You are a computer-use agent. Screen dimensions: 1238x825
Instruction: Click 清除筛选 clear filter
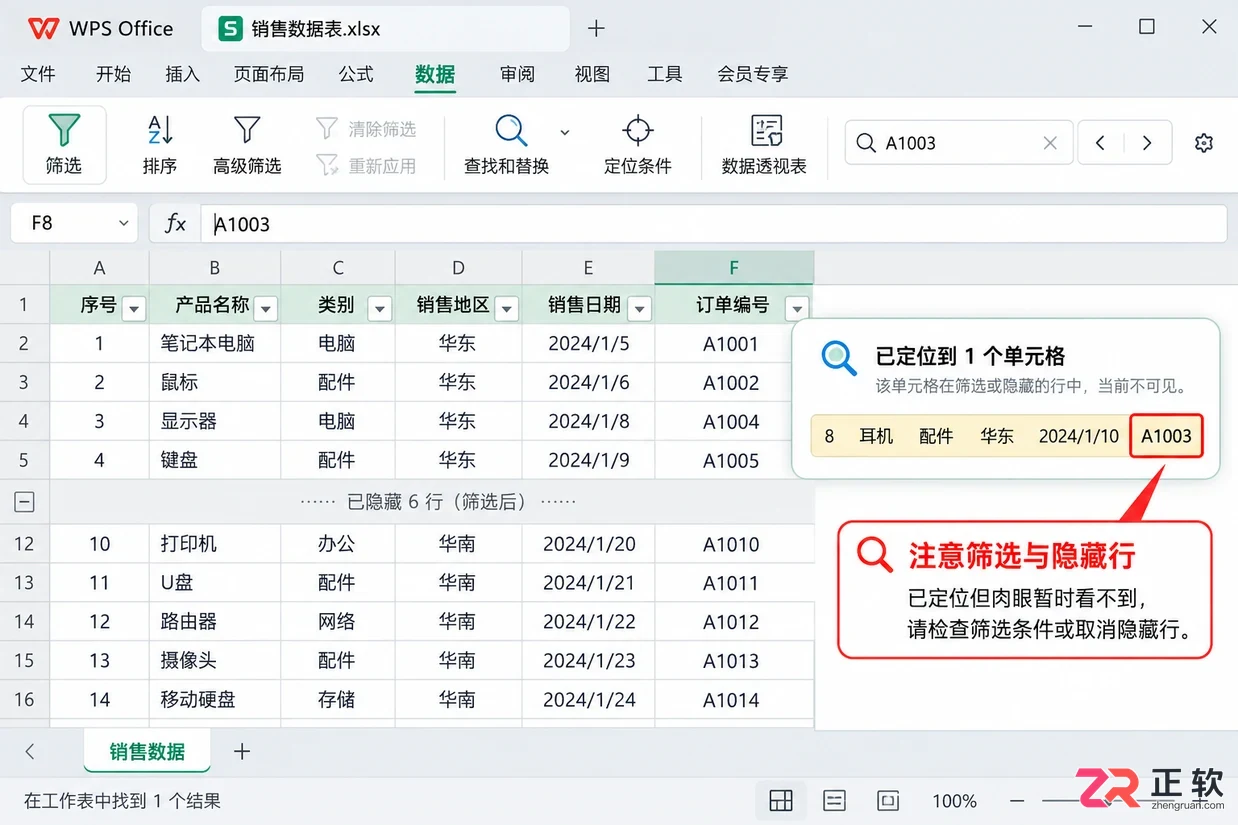(366, 129)
